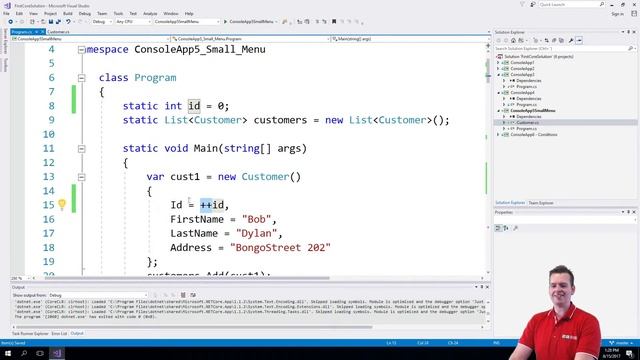The height and width of the screenshot is (360, 640).
Task: Collapse the ConsoleApp4 project node
Action: 498,93
